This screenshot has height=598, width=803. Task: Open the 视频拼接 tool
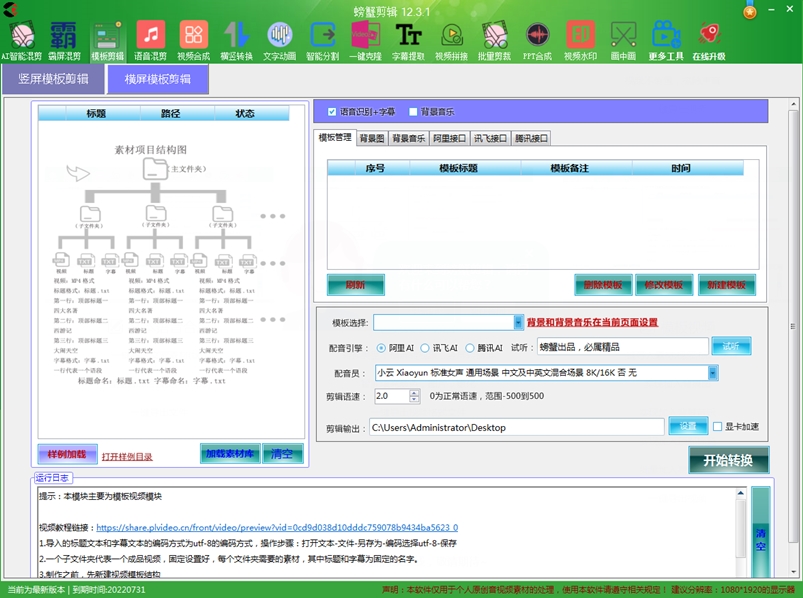point(451,41)
